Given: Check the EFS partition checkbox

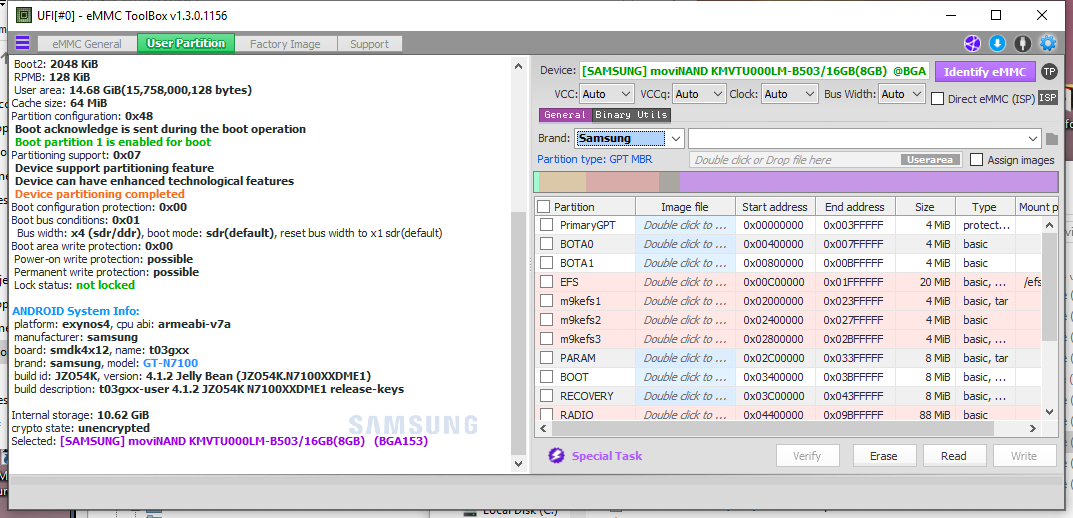Looking at the screenshot, I should pos(546,282).
